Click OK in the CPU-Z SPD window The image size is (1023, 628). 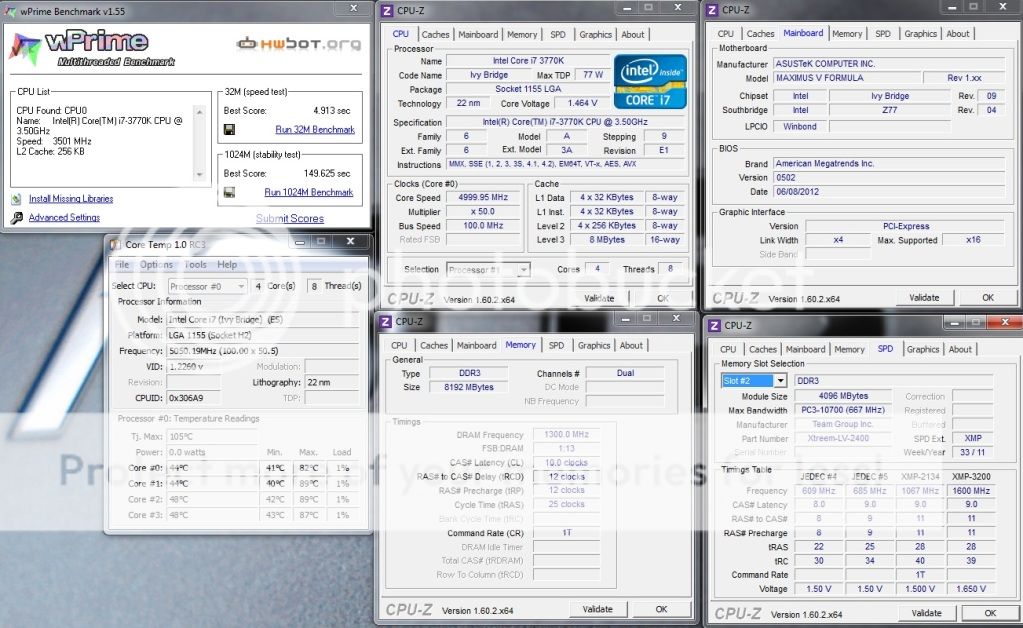[990, 613]
